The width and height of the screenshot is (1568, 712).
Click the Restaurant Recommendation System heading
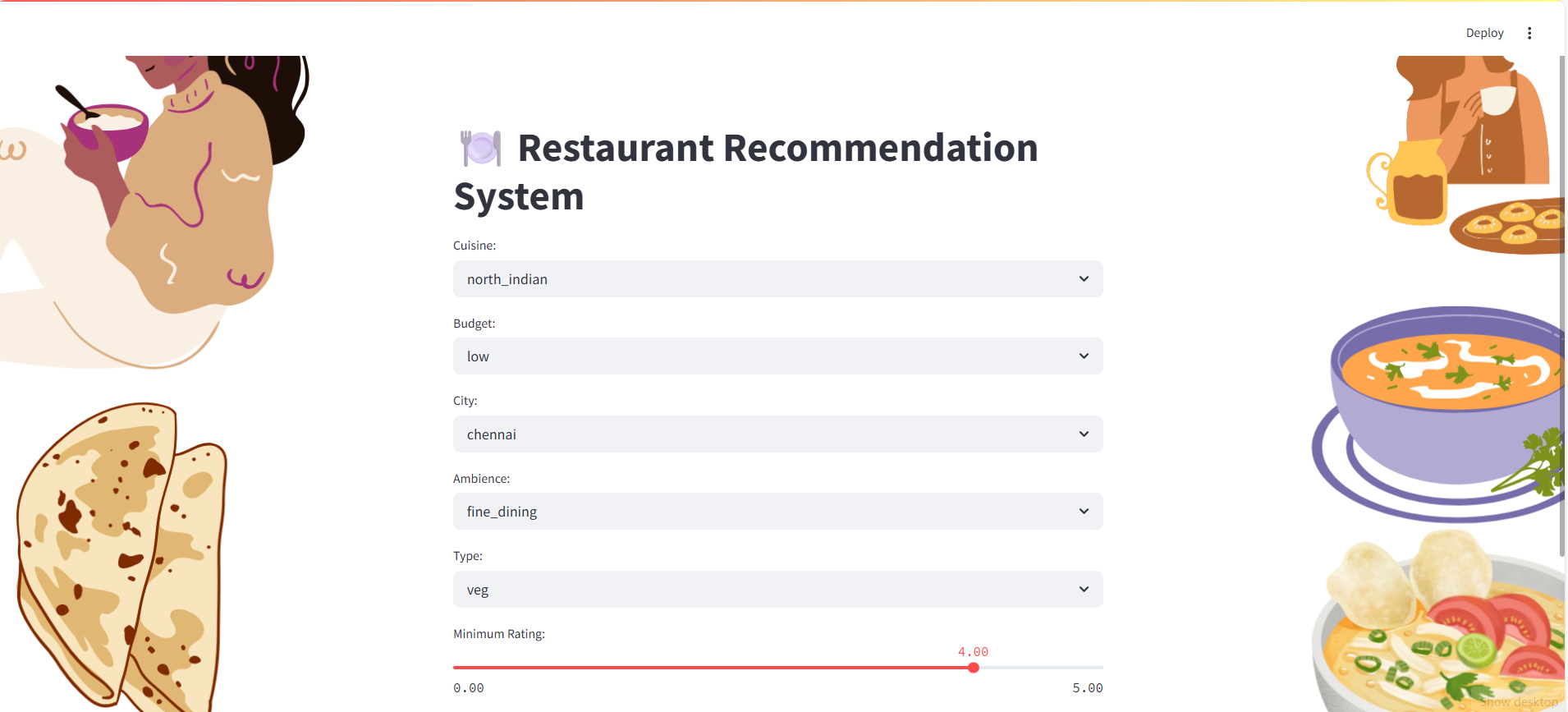tap(745, 172)
